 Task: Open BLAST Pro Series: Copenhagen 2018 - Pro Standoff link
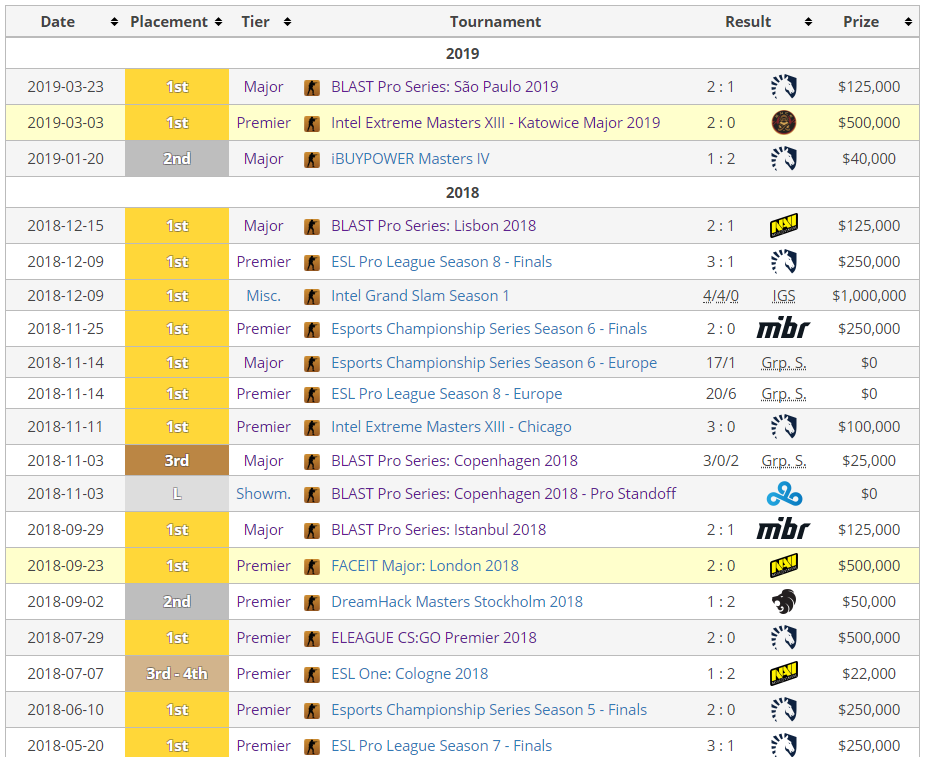(x=503, y=494)
